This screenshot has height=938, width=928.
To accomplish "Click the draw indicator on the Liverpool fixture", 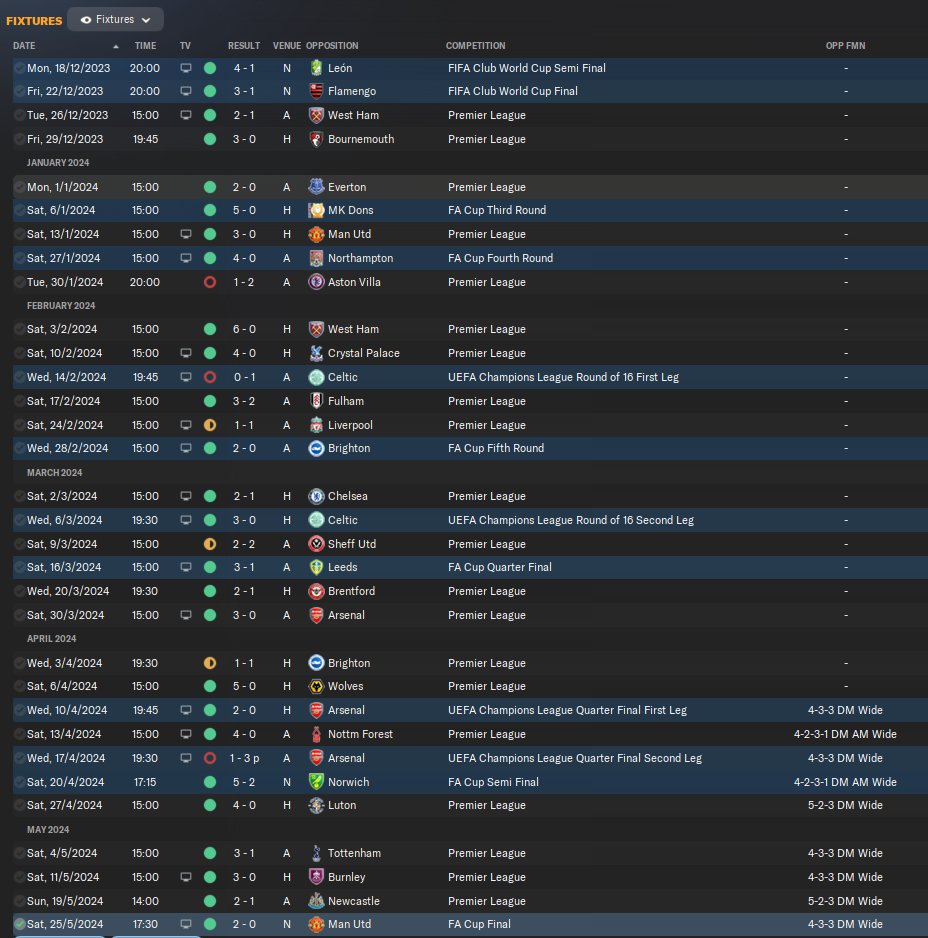I will point(210,425).
